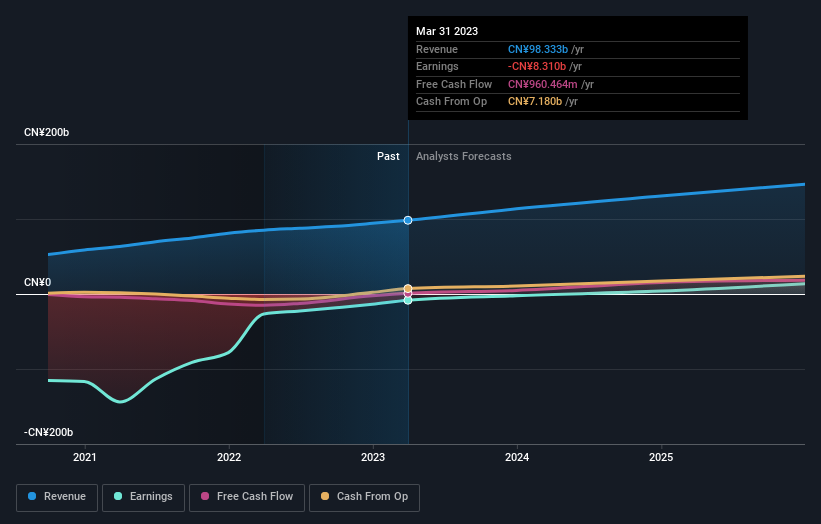This screenshot has height=524, width=821.
Task: Click the Earnings row label in tooltip
Action: [437, 66]
